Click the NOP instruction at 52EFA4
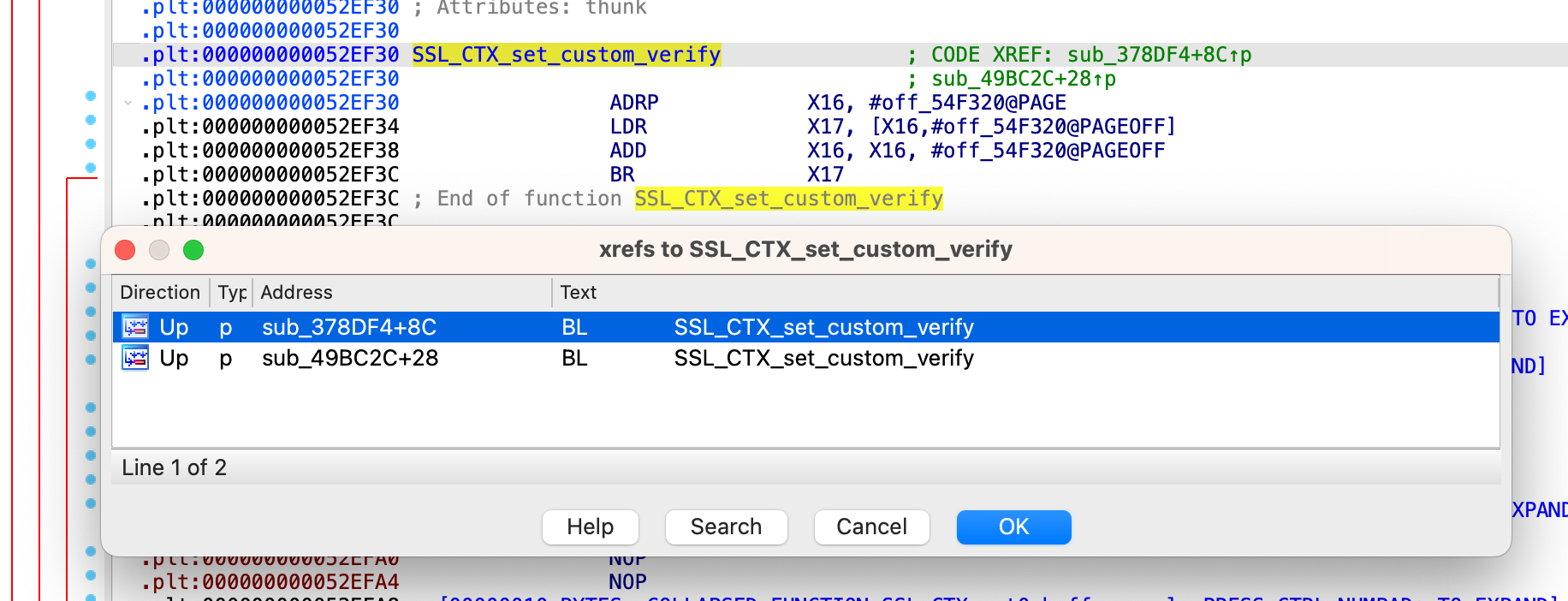 [x=627, y=582]
